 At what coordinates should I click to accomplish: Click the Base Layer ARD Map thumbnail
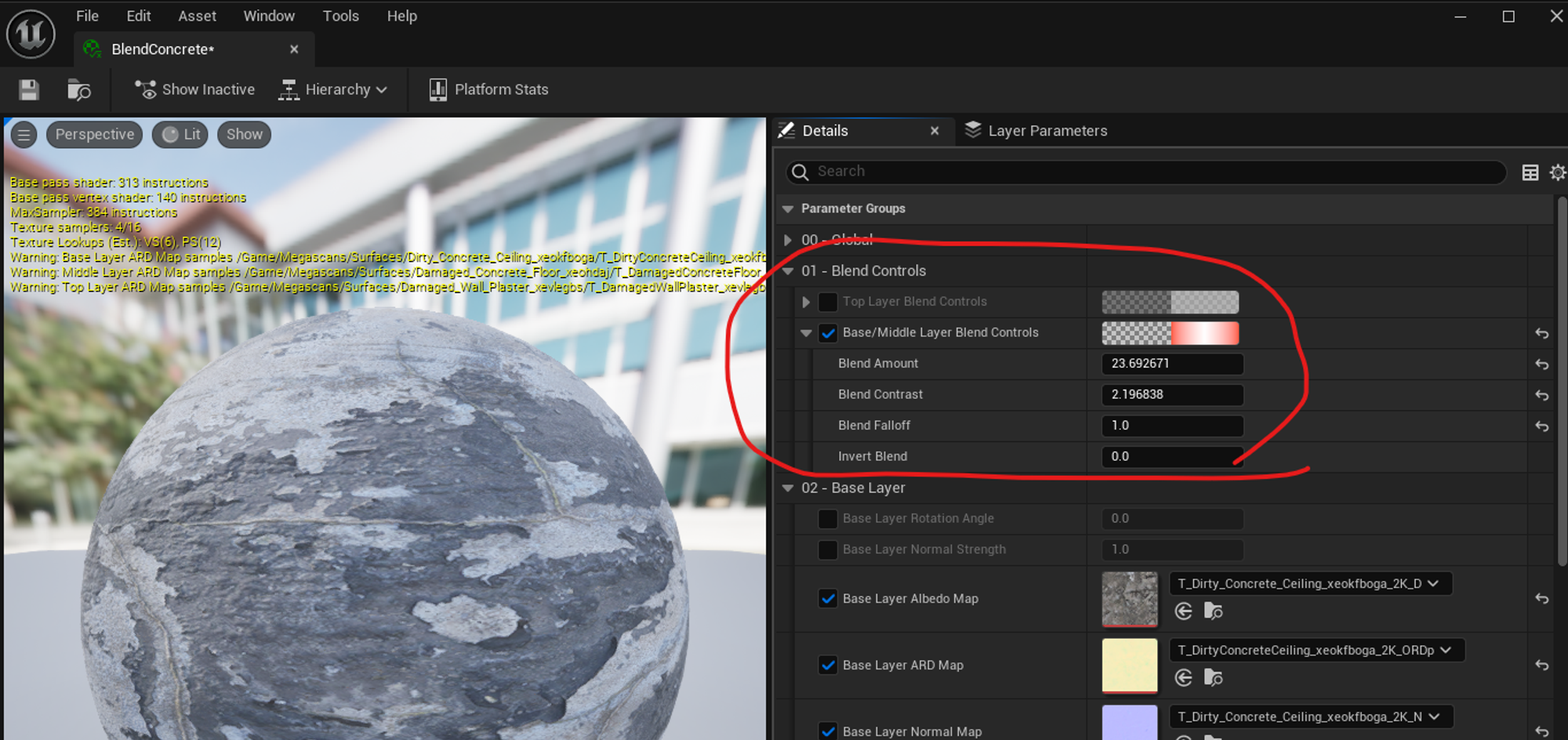click(1130, 666)
